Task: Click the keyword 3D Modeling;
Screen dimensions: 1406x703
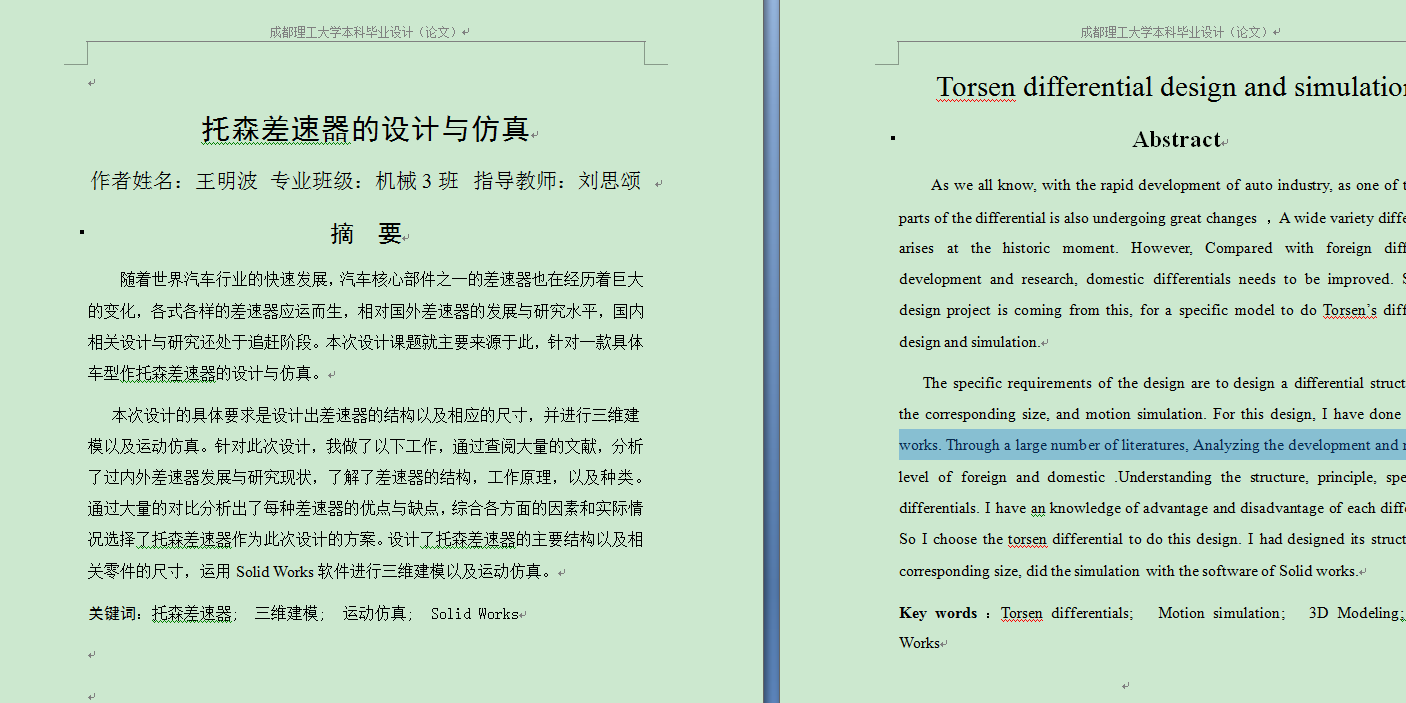Action: 1356,613
